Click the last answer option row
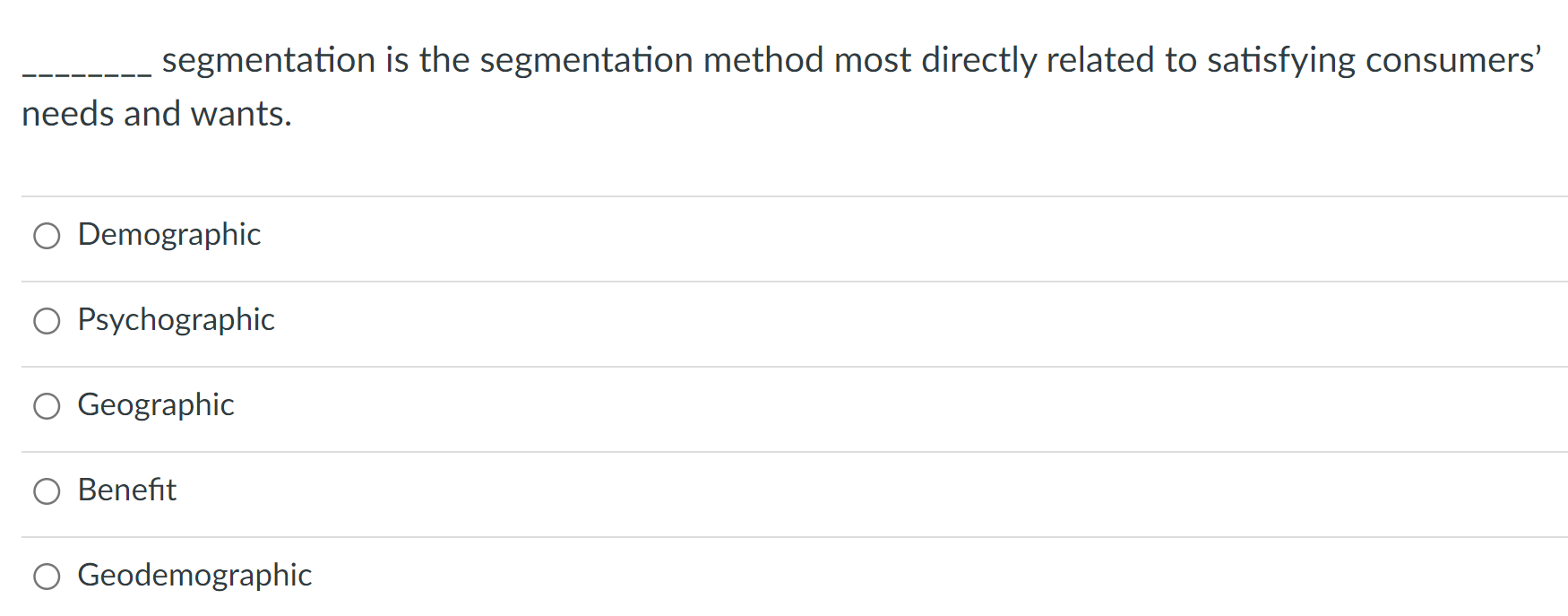The image size is (1568, 616). tap(358, 577)
